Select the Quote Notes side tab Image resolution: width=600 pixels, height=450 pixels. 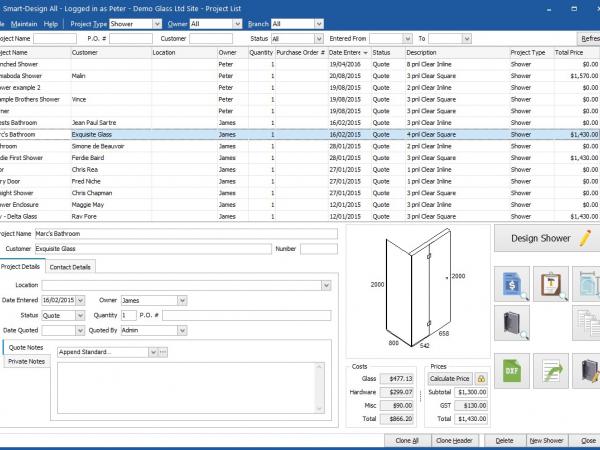click(26, 347)
